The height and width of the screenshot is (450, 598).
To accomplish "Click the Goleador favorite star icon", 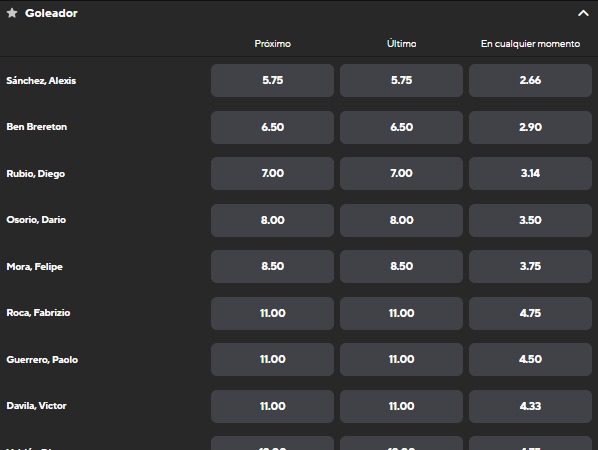I will click(x=12, y=13).
